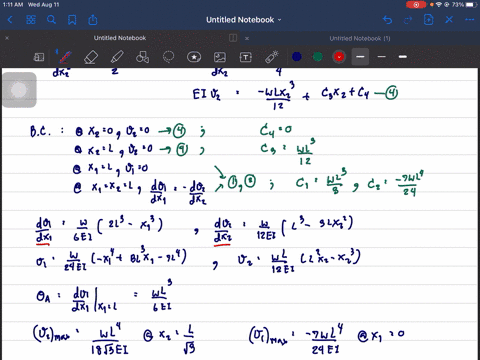Choose the red pen color
Image resolution: width=480 pixels, height=360 pixels.
click(339, 57)
